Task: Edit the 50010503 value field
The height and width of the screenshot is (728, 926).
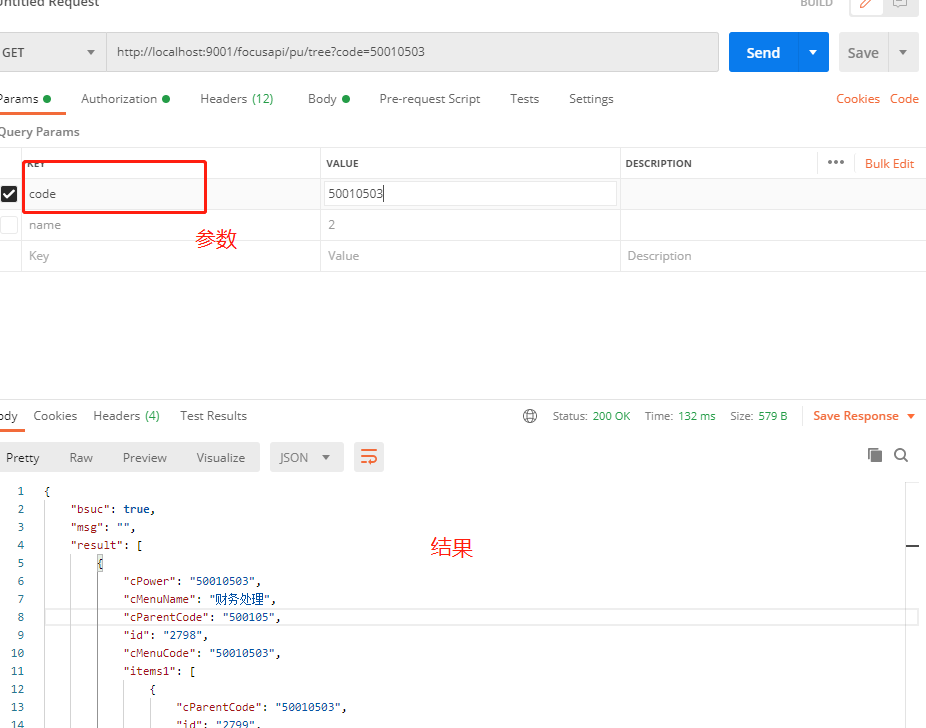Action: (x=470, y=194)
